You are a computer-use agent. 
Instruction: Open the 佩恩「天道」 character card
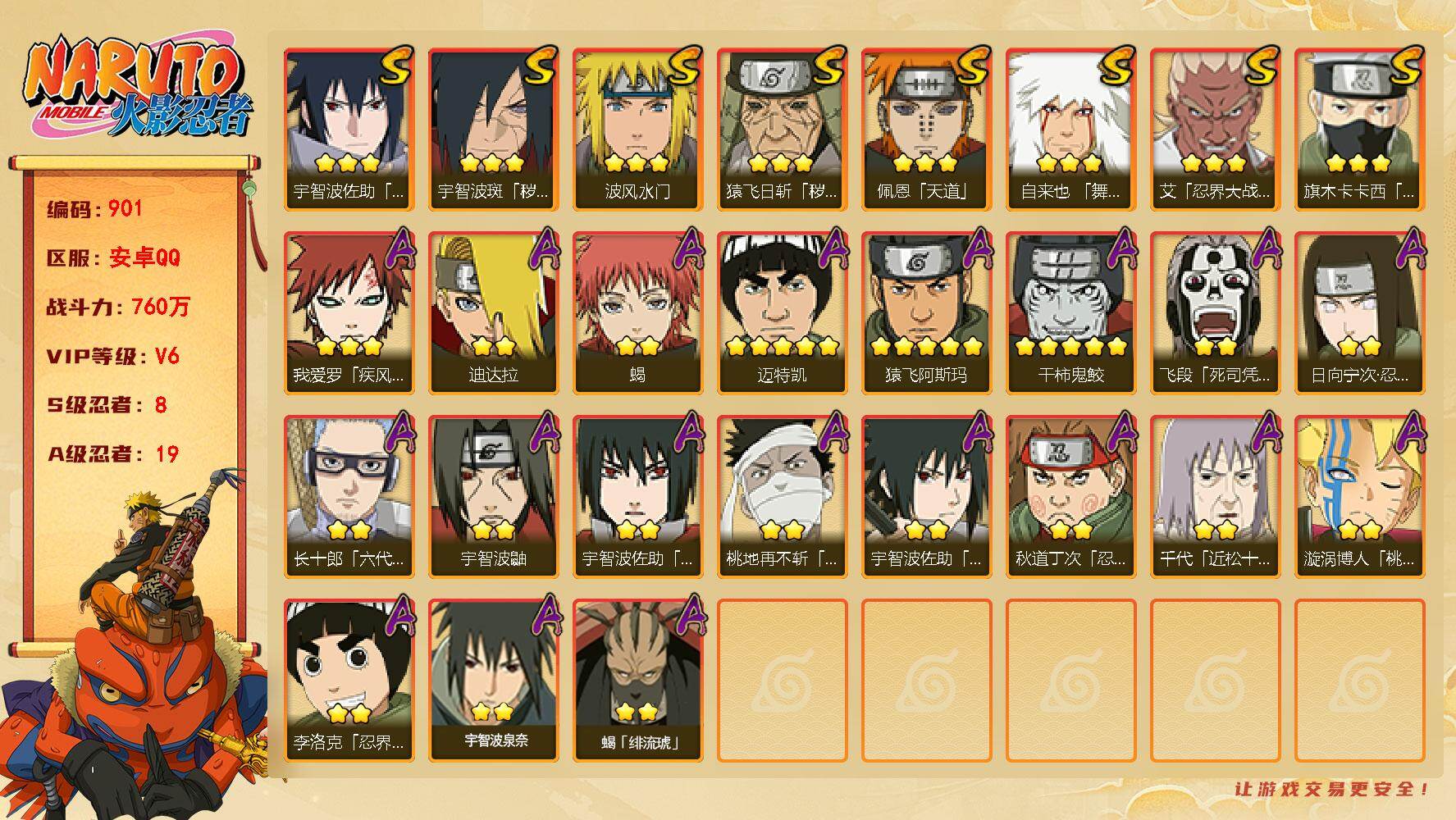click(926, 130)
